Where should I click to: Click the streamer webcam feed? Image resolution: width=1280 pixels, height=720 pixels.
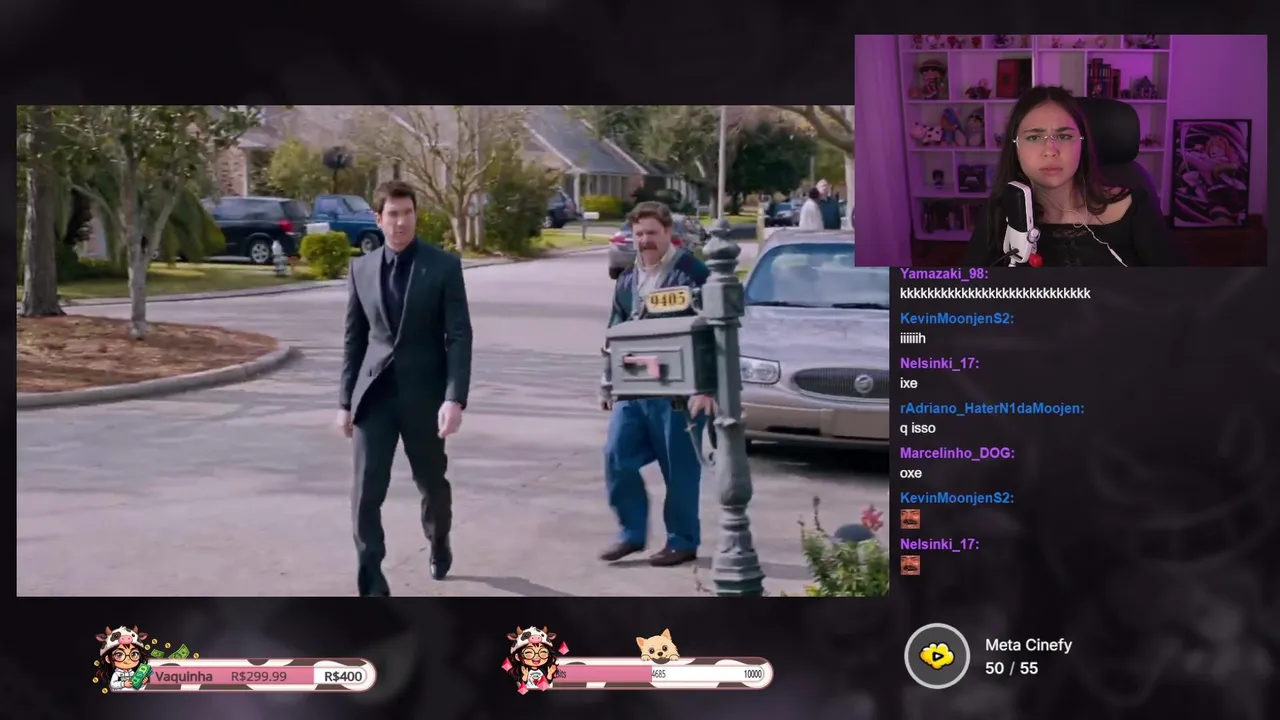point(1061,151)
